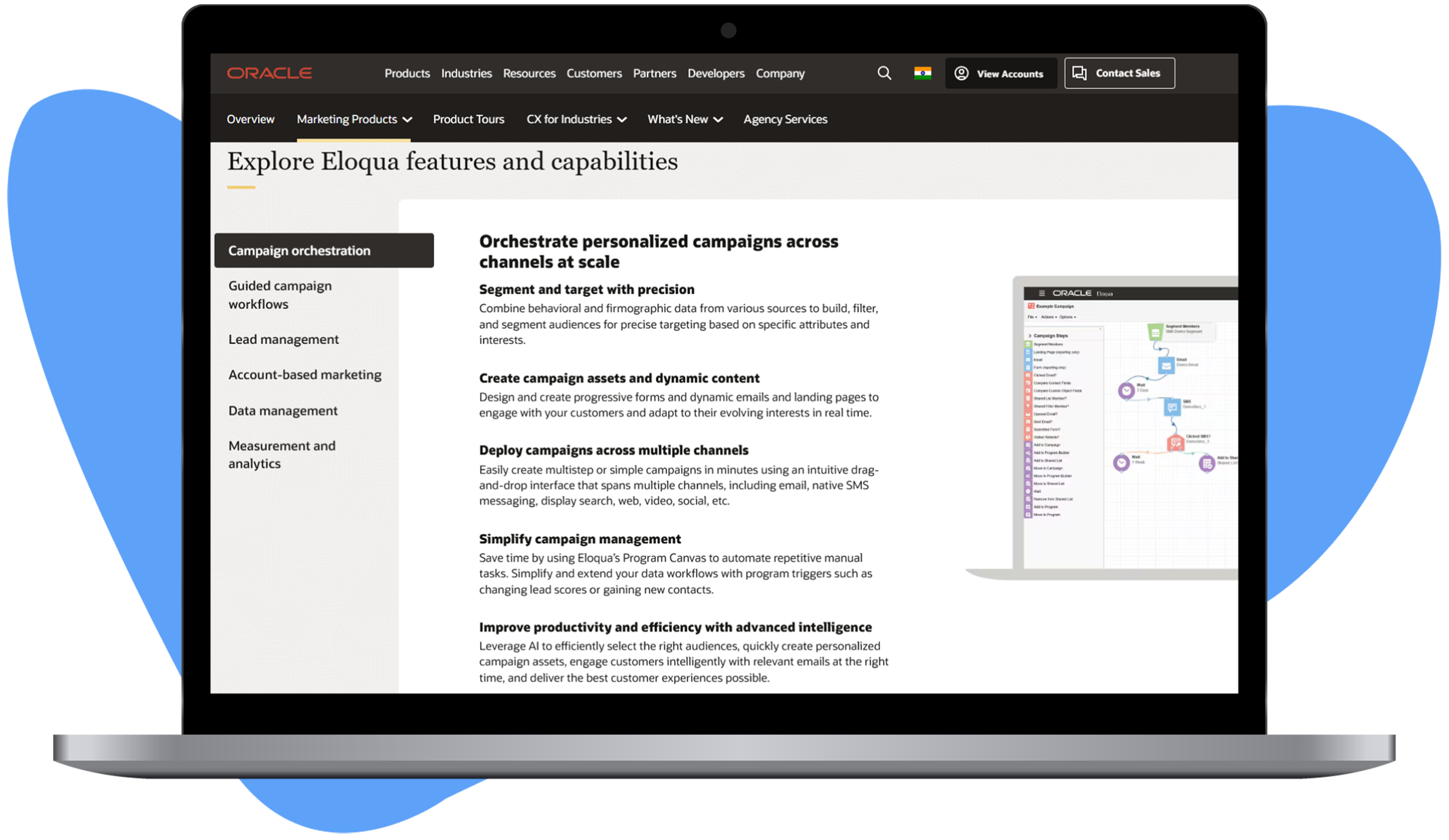Select Lead management in the sidebar
1449x840 pixels.
coord(284,340)
